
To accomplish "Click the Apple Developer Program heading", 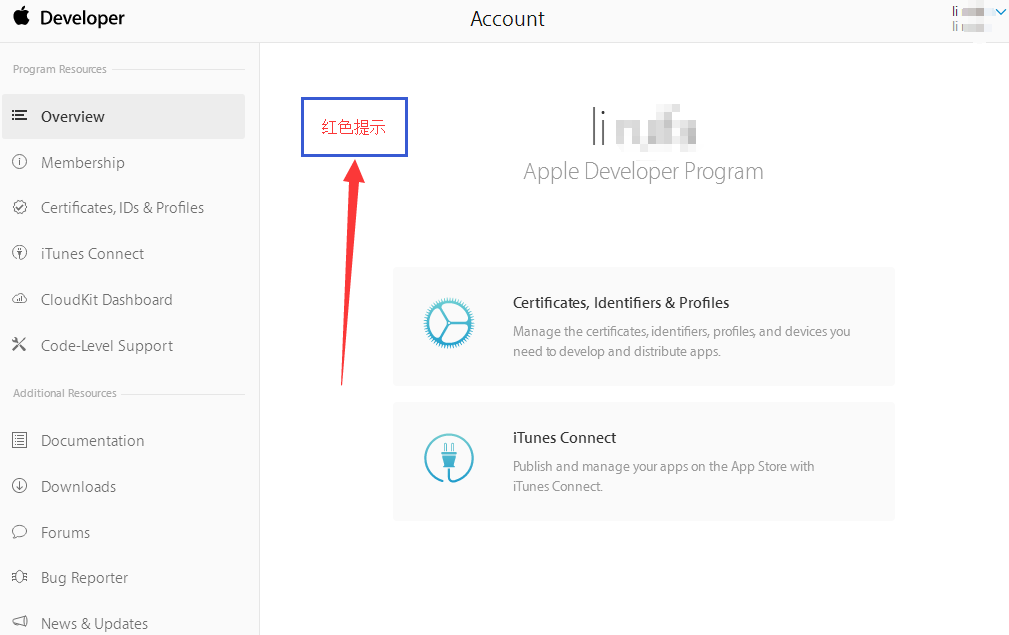I will click(x=643, y=171).
